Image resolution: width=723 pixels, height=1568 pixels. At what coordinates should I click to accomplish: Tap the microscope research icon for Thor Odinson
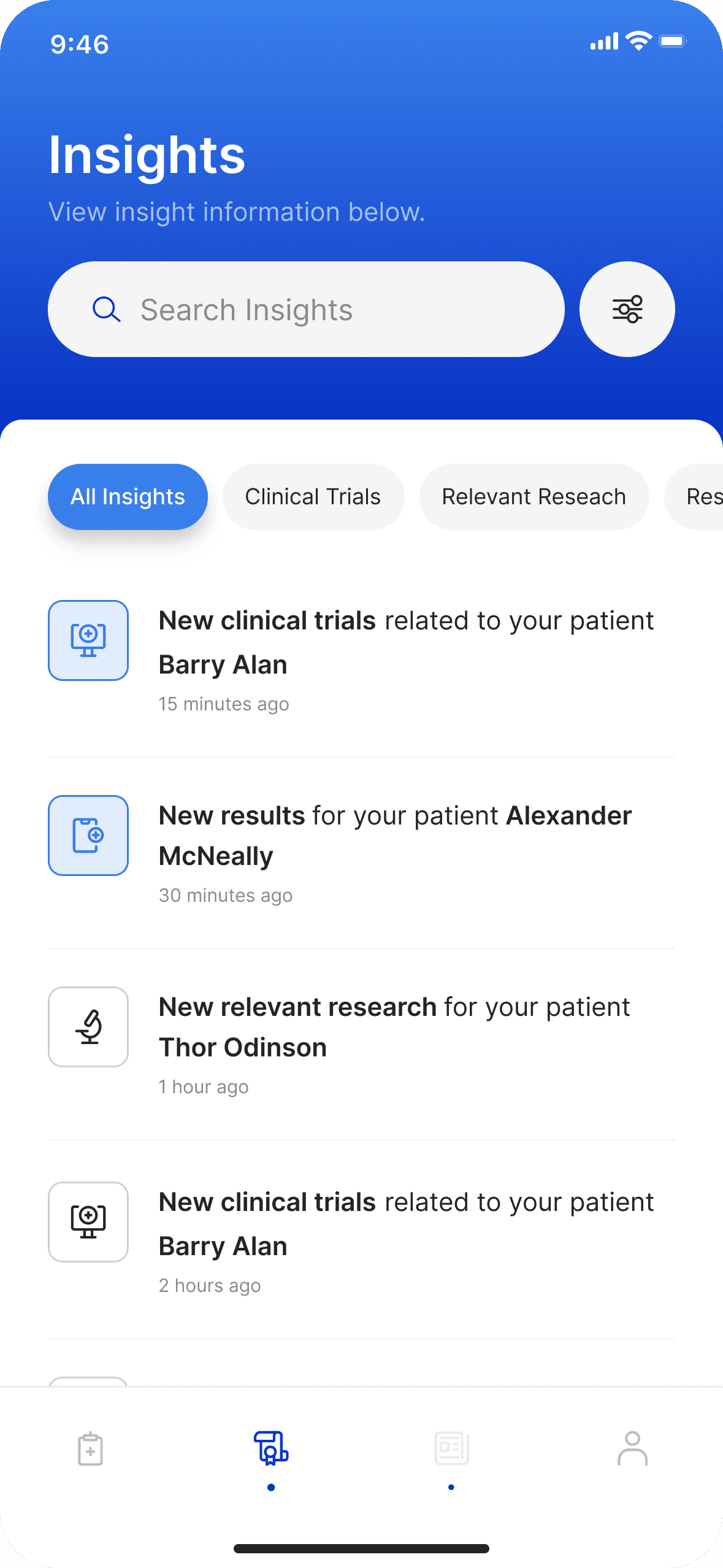tap(88, 1027)
